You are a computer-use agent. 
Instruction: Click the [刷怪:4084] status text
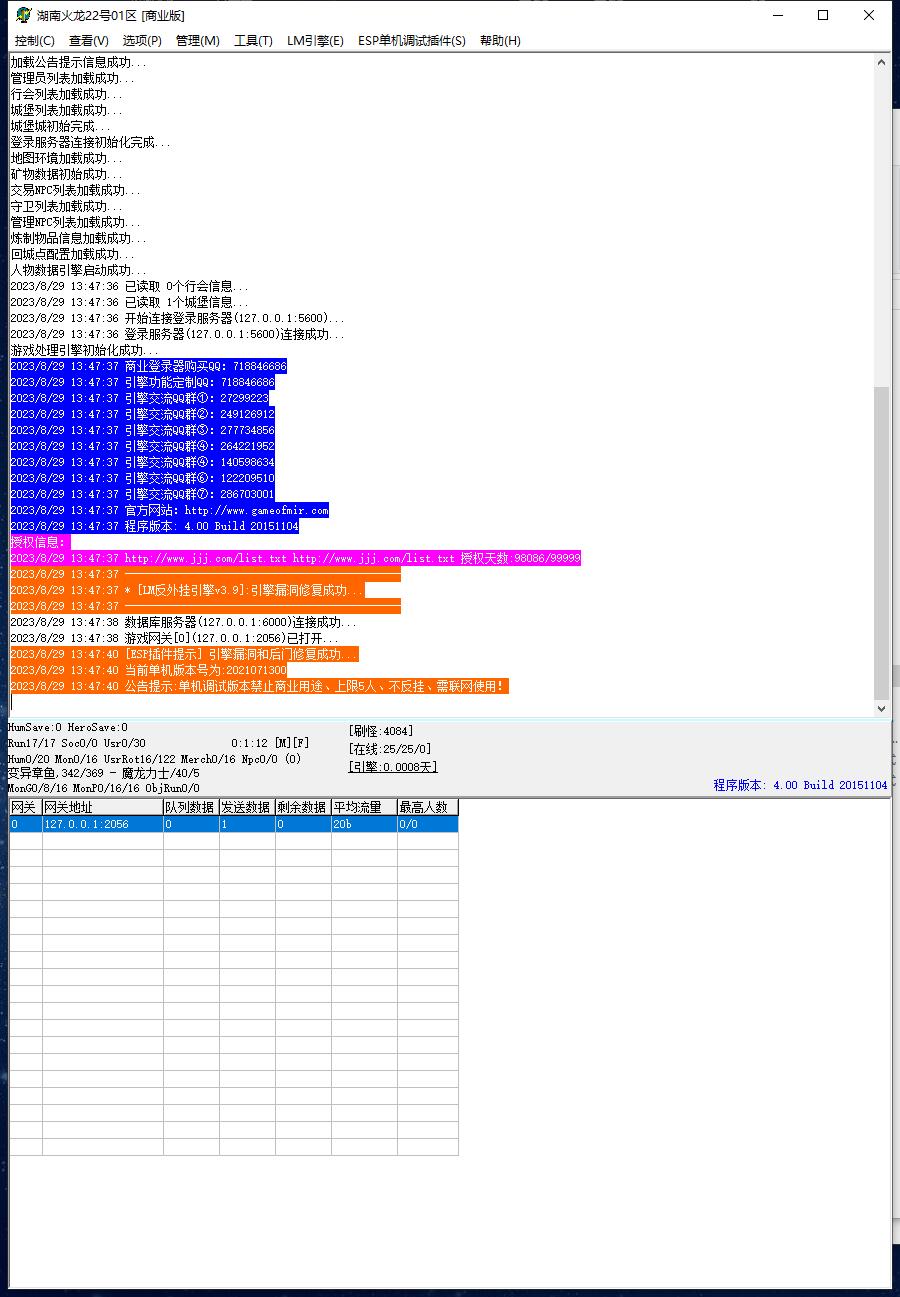381,731
